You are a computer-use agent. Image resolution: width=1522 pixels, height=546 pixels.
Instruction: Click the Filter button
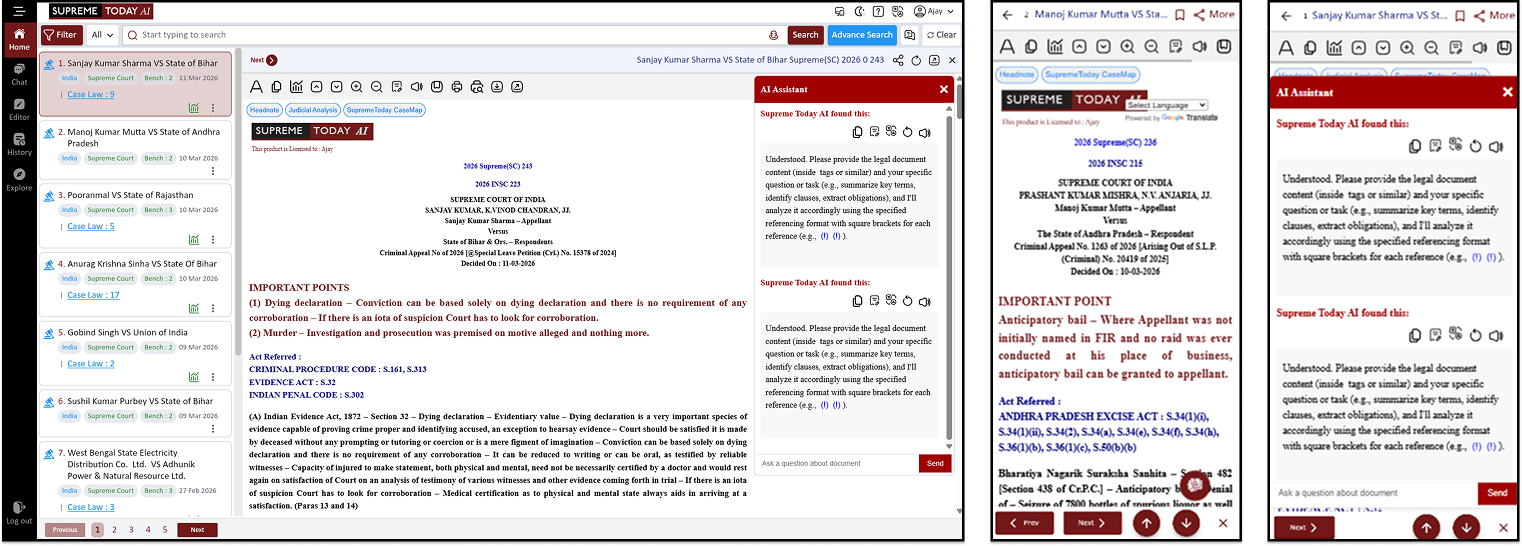[61, 35]
